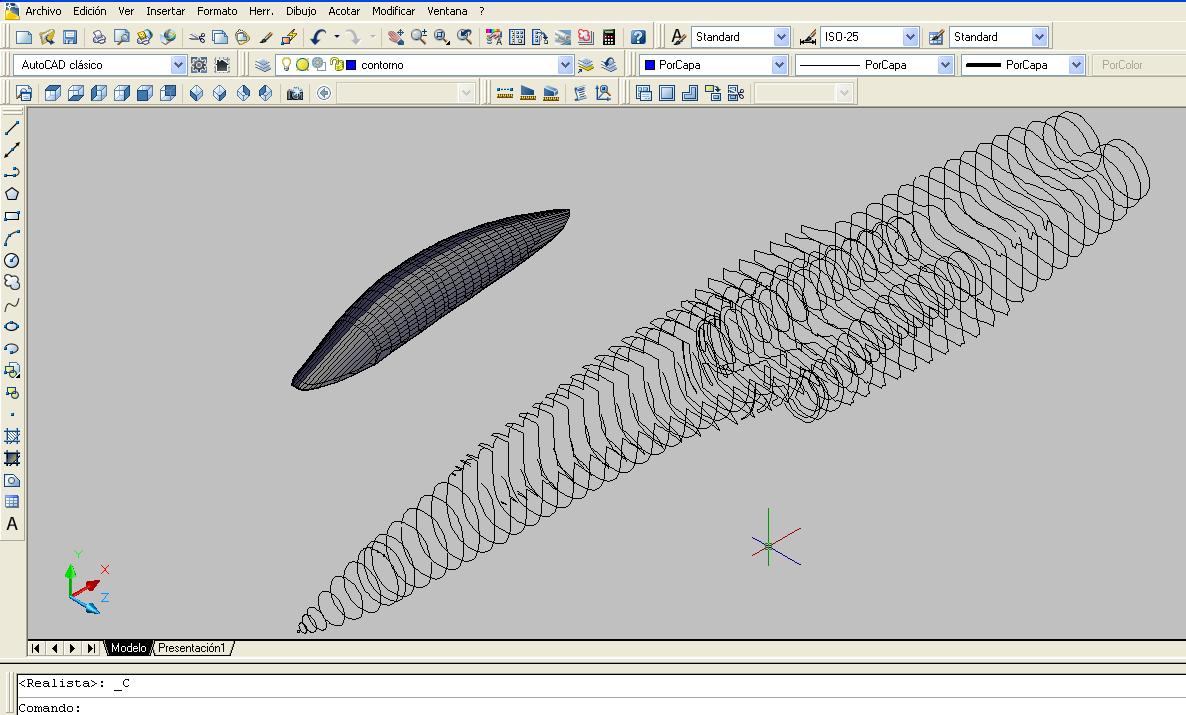Click the Save icon in standard toolbar

[70, 37]
